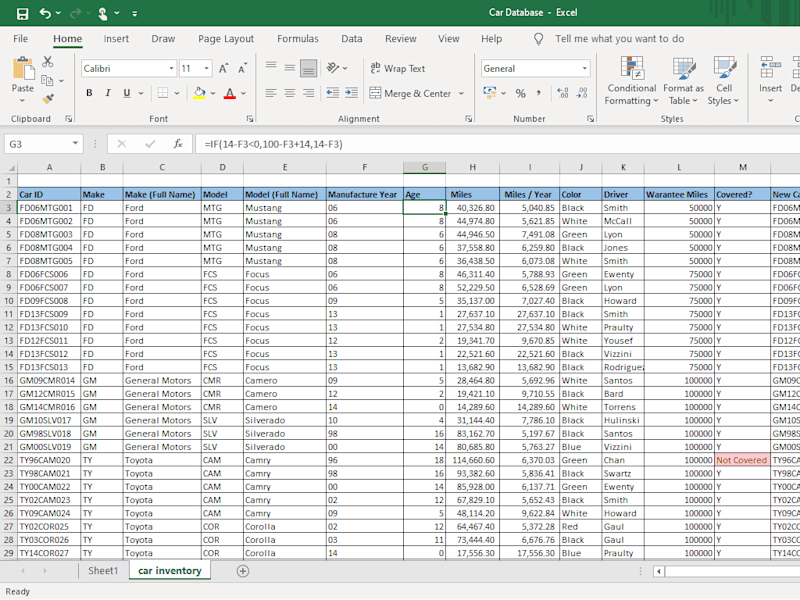Image resolution: width=800 pixels, height=600 pixels.
Task: Apply the fill color bucket
Action: click(x=199, y=93)
